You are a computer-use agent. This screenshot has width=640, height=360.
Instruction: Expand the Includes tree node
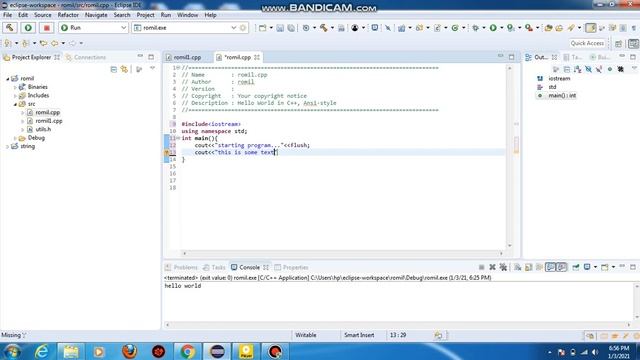16,96
